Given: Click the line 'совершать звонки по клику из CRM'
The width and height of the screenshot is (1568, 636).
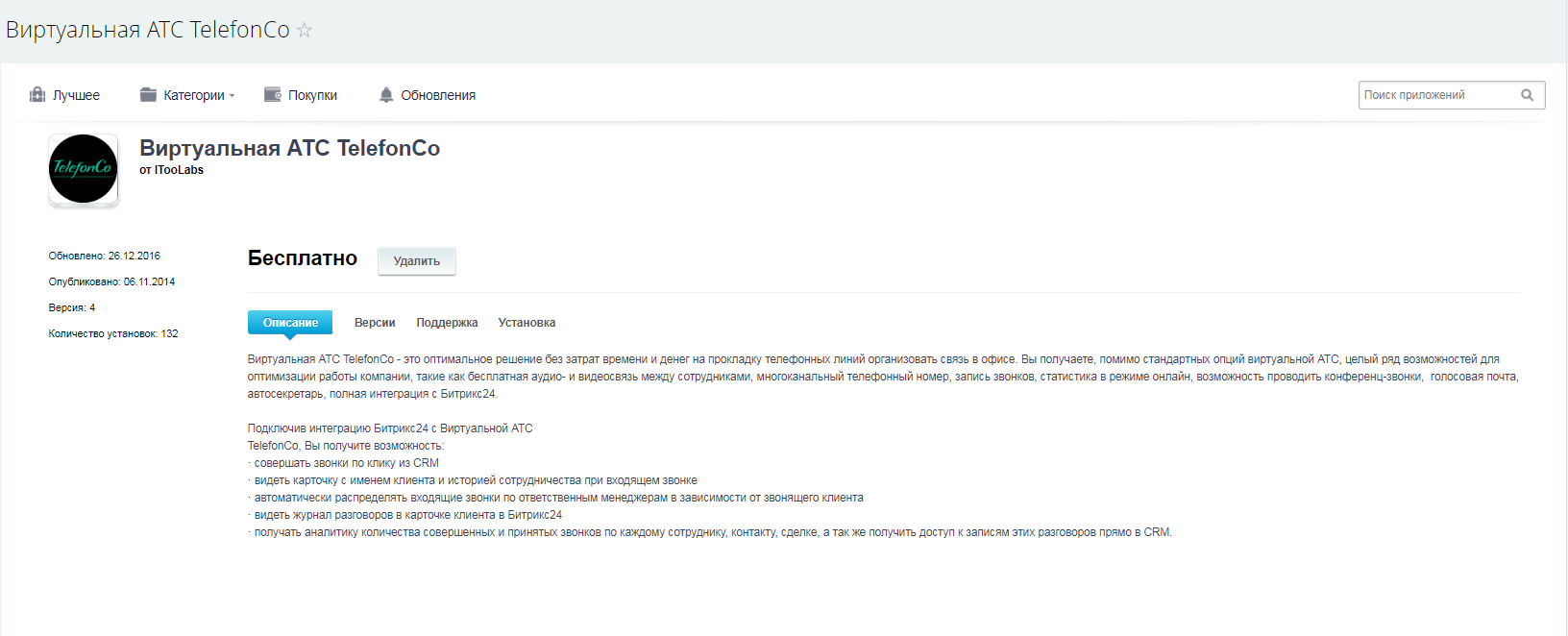Looking at the screenshot, I should click(x=346, y=463).
